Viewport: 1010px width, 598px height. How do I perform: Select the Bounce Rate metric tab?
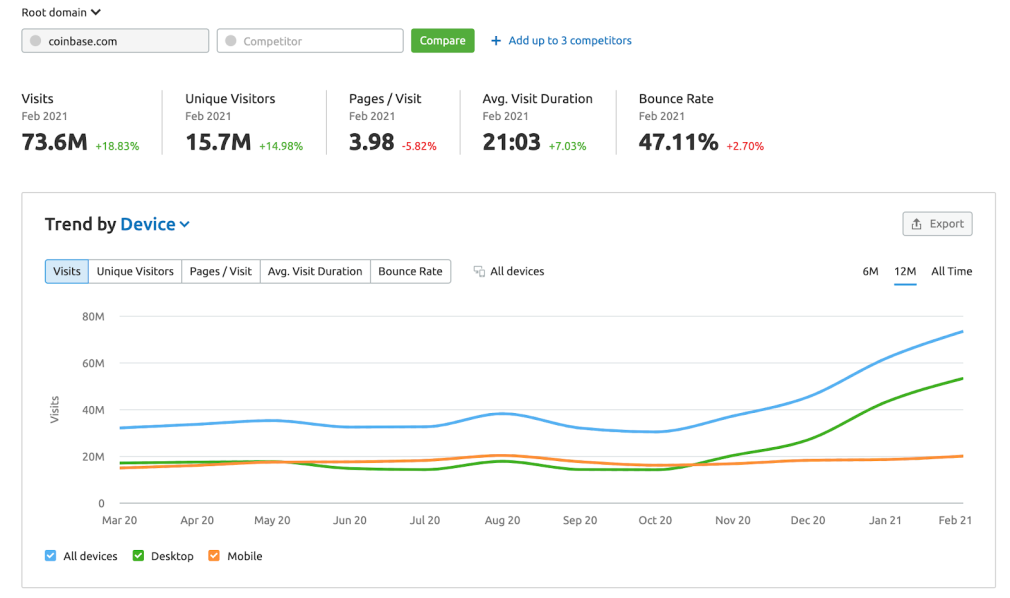(410, 270)
